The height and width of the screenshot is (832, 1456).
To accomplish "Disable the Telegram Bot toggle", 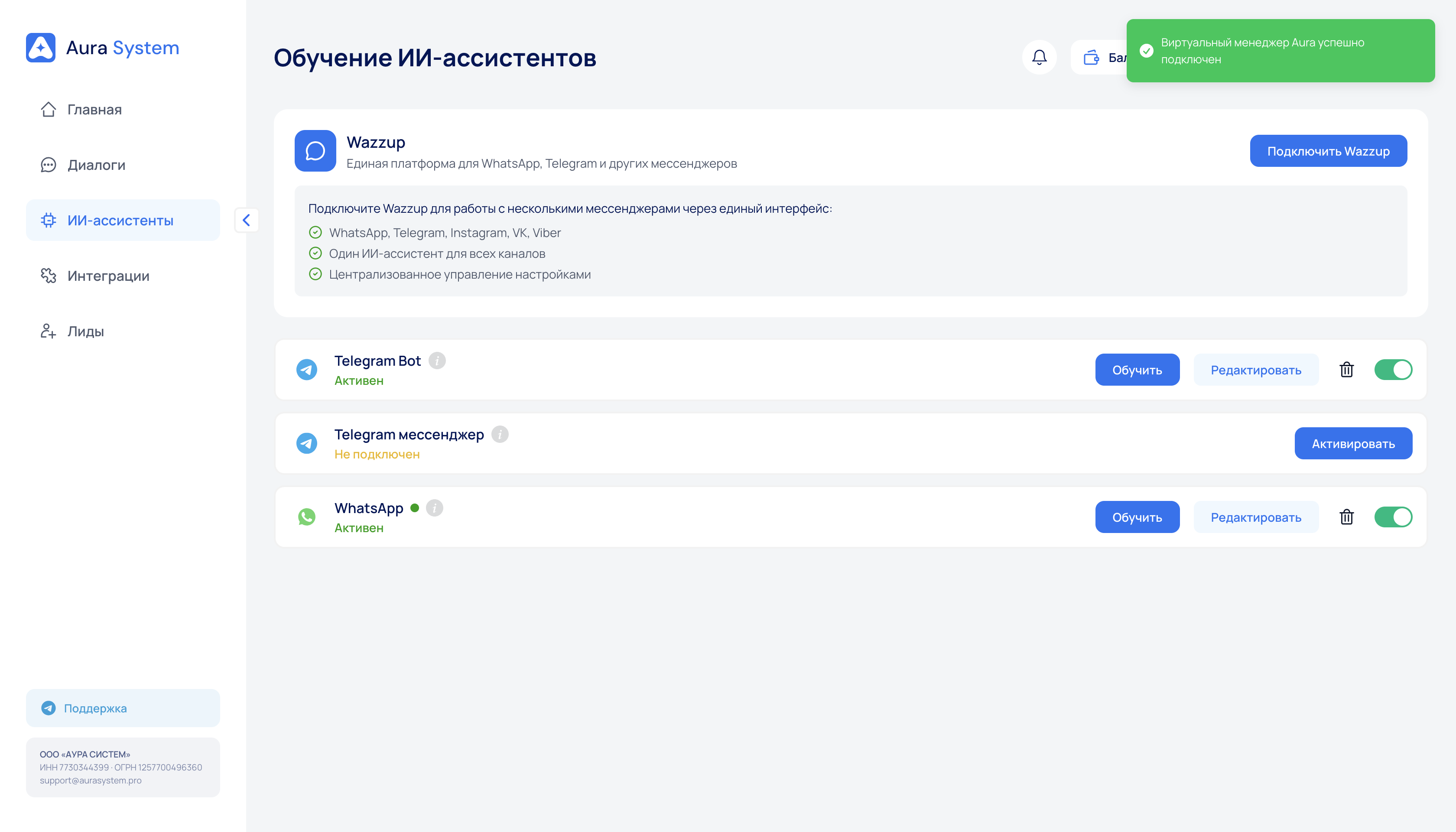I will (x=1393, y=370).
